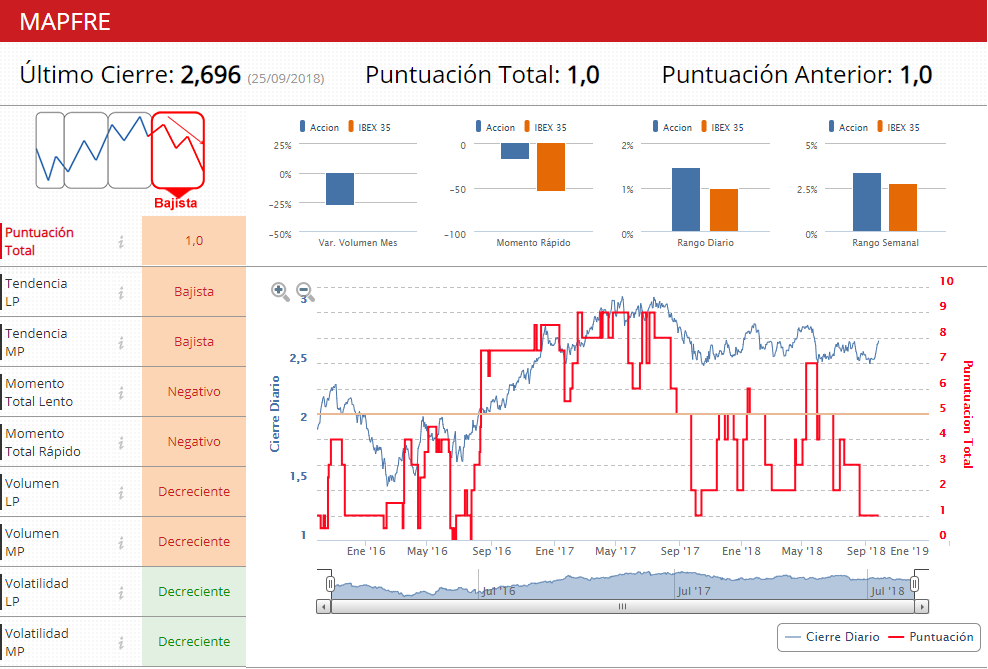Toggle Accion legend in Var. Volumen Mes chart
Image resolution: width=988 pixels, height=669 pixels.
click(x=319, y=127)
